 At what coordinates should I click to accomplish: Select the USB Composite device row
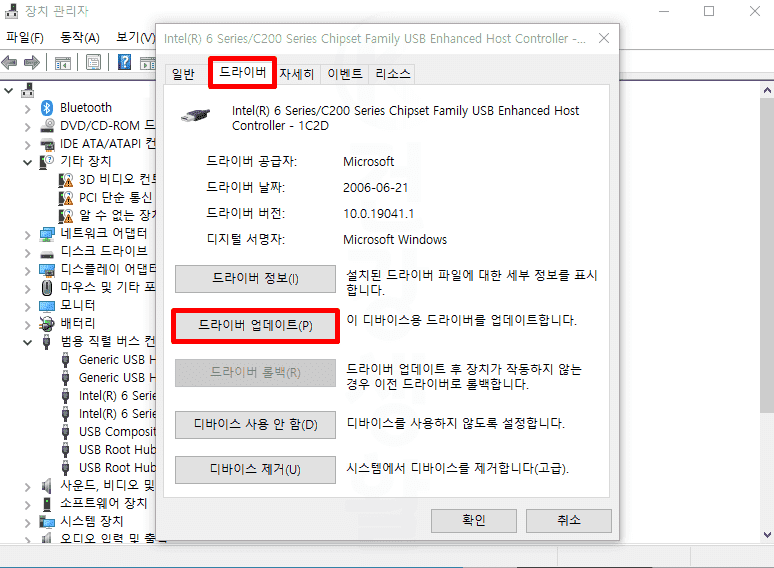[108, 432]
